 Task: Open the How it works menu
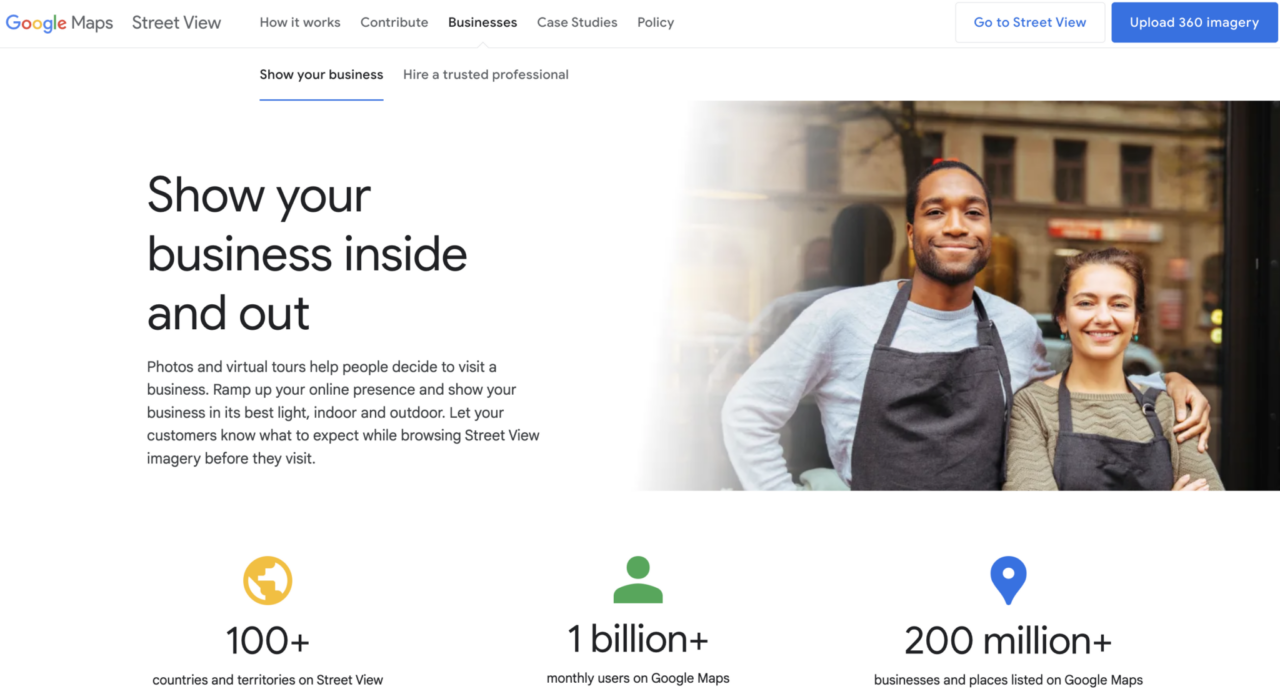click(x=300, y=22)
